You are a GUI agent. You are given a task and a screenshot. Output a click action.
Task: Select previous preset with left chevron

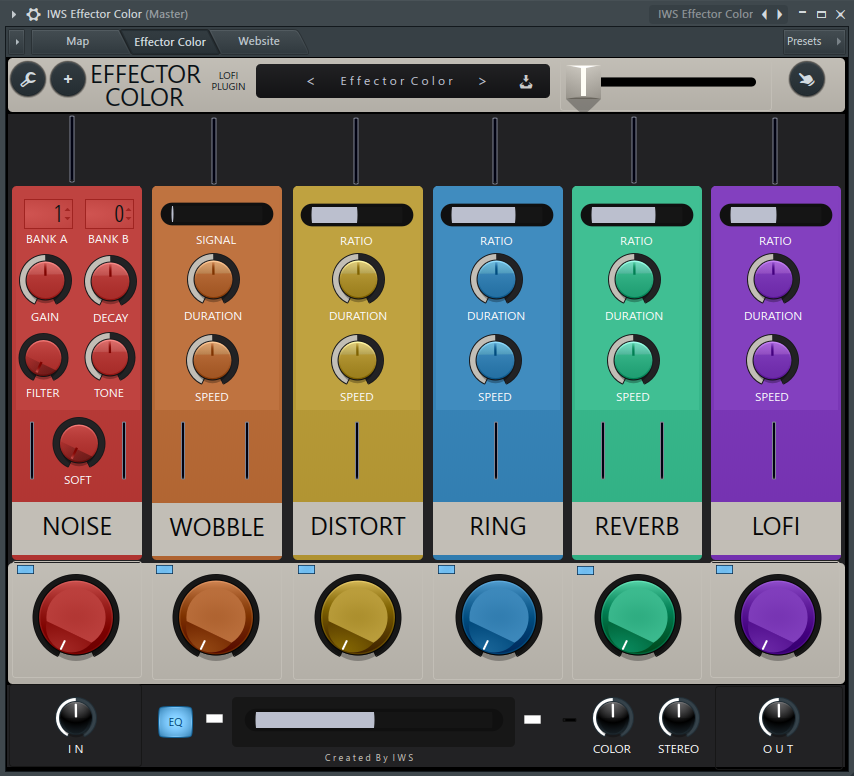click(x=310, y=81)
